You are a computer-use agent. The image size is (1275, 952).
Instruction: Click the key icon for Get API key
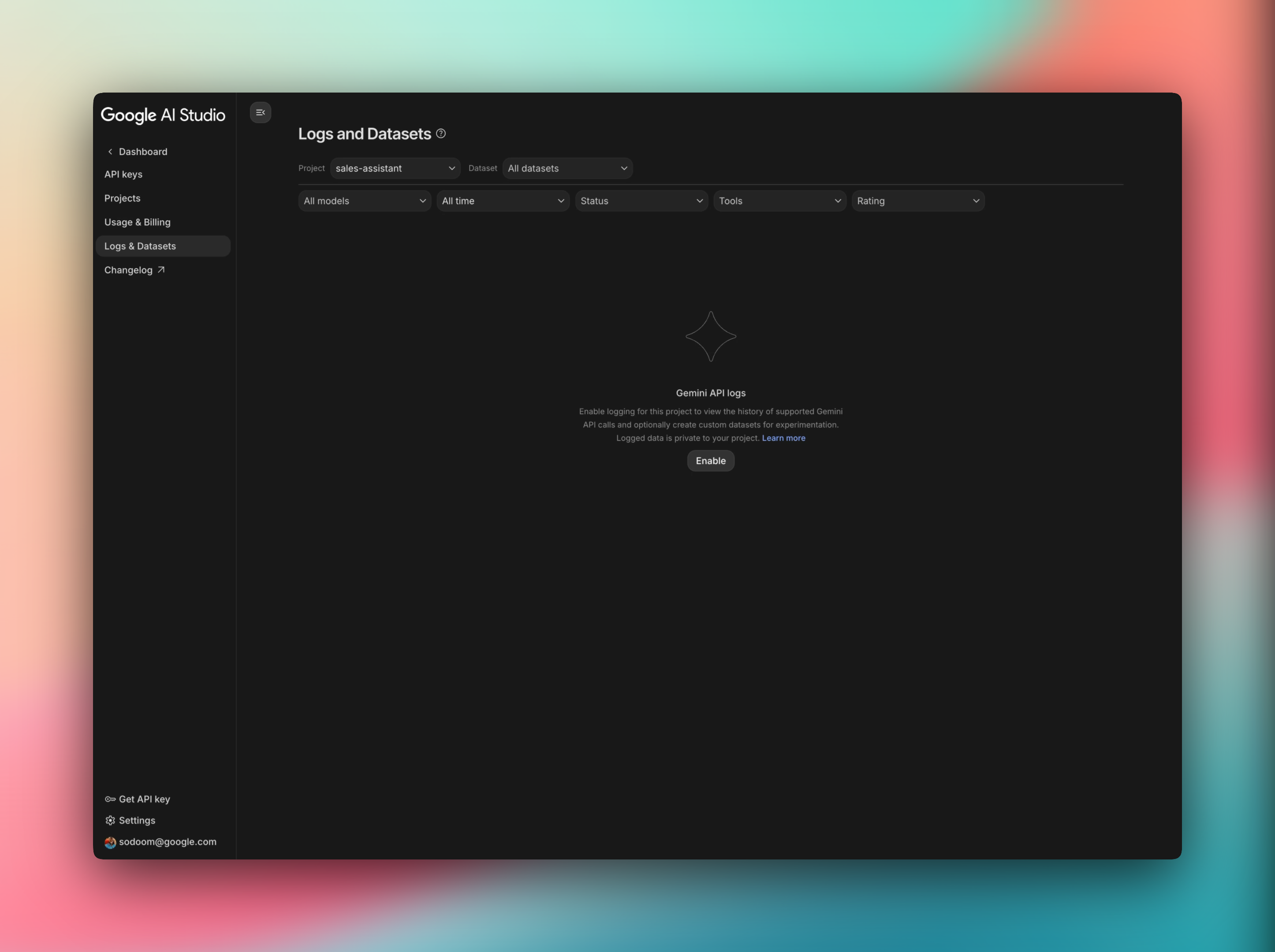[110, 800]
